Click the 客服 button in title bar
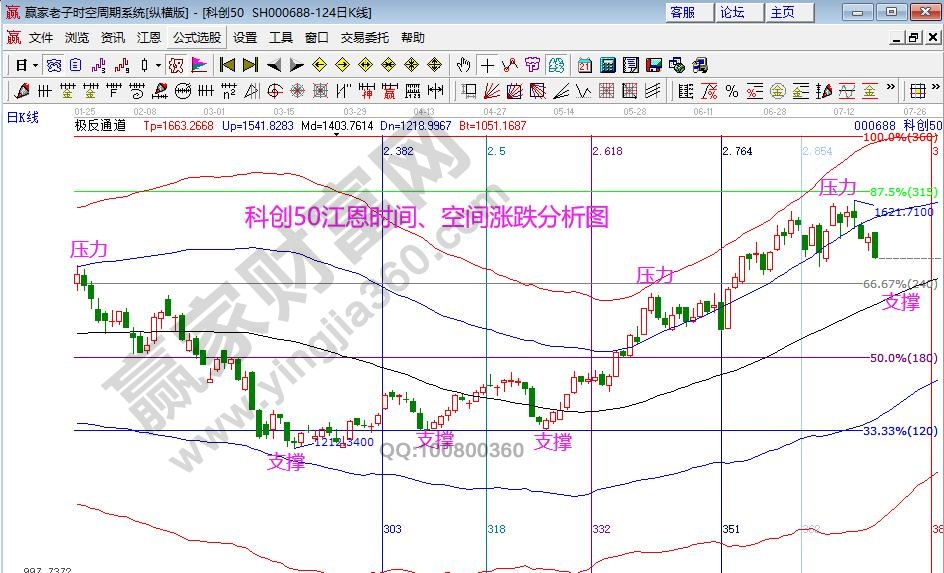Screen dimensions: 944x573 pyautogui.click(x=682, y=12)
